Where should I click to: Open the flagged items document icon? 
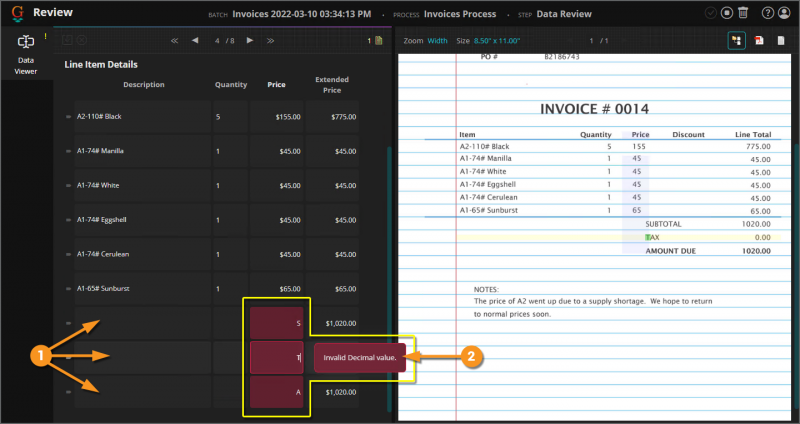(x=379, y=40)
